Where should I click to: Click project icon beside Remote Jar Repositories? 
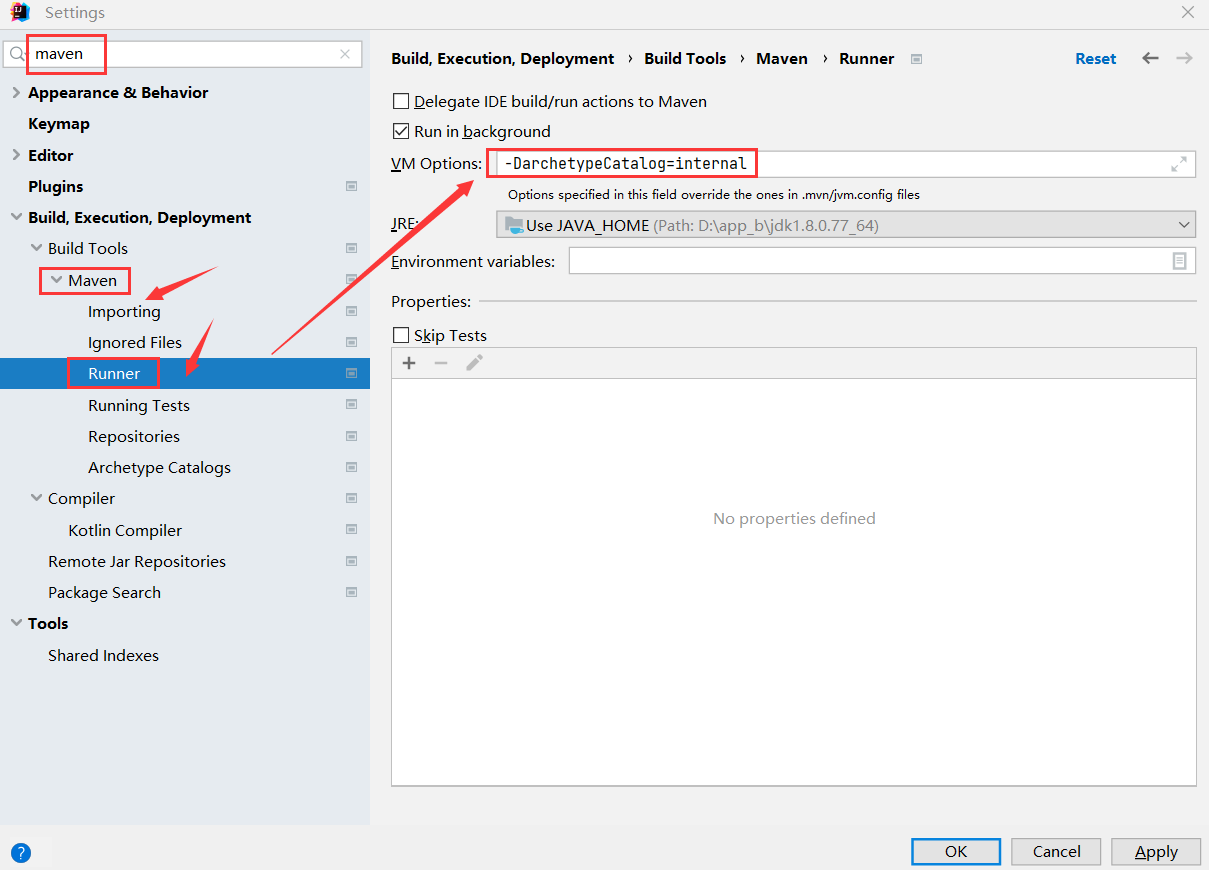click(351, 561)
